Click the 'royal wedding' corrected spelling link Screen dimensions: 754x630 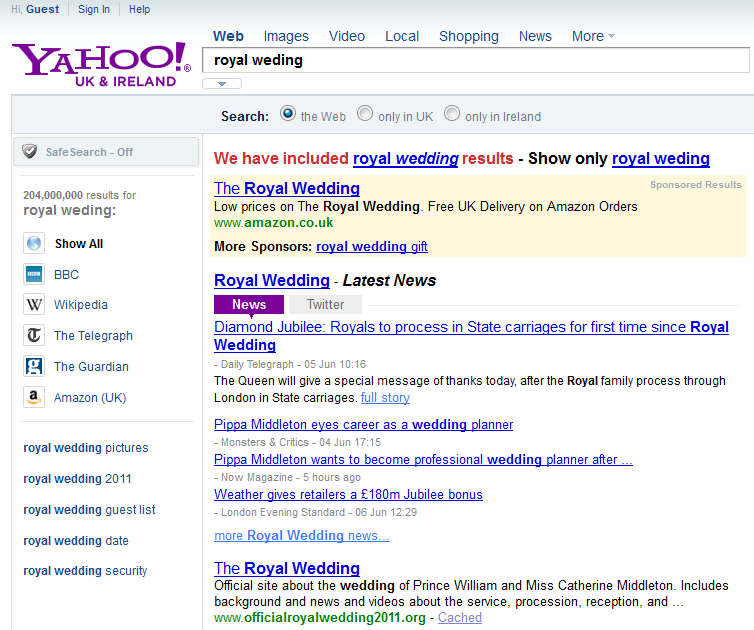(x=406, y=158)
